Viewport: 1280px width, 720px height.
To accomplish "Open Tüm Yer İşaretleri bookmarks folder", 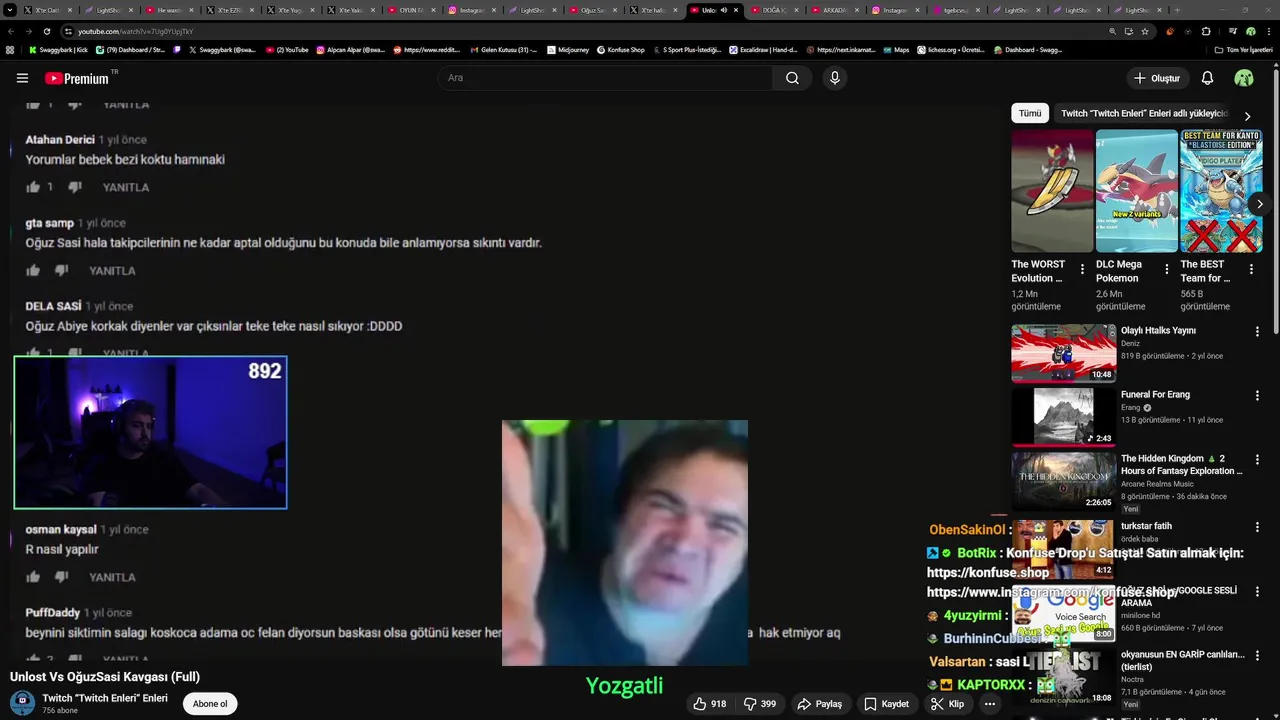I will click(x=1243, y=49).
